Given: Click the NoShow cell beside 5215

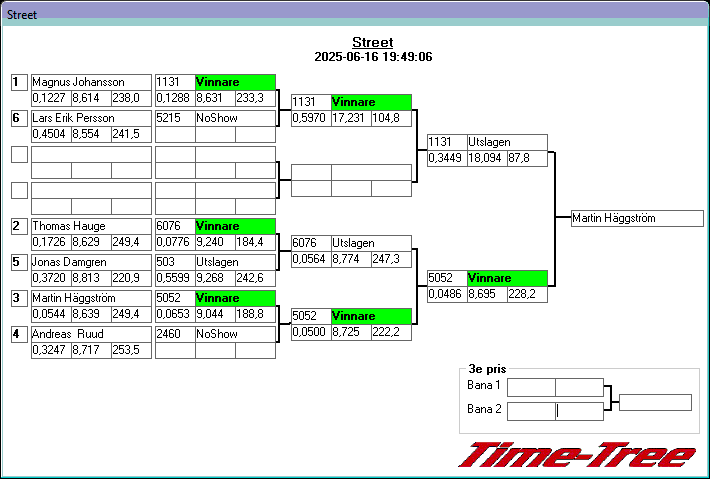Looking at the screenshot, I should point(235,118).
